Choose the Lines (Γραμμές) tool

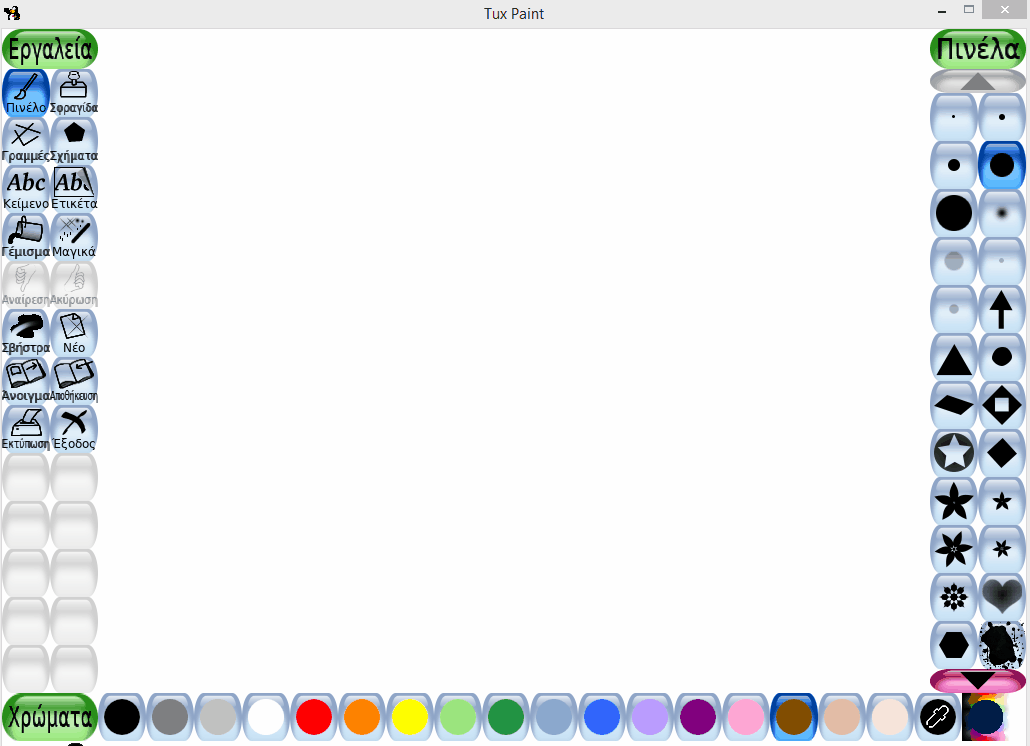[x=26, y=140]
